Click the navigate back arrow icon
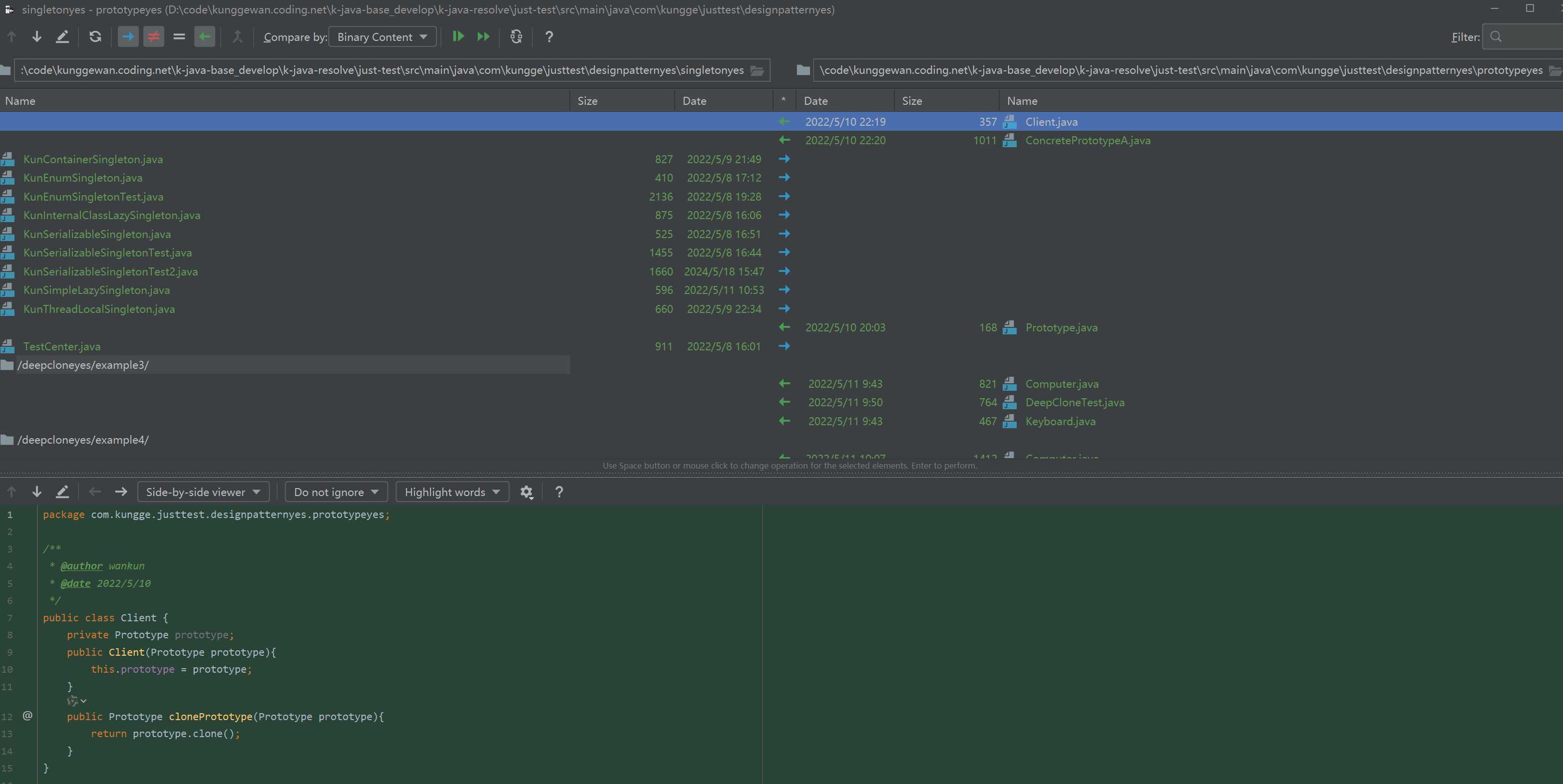 coord(94,491)
